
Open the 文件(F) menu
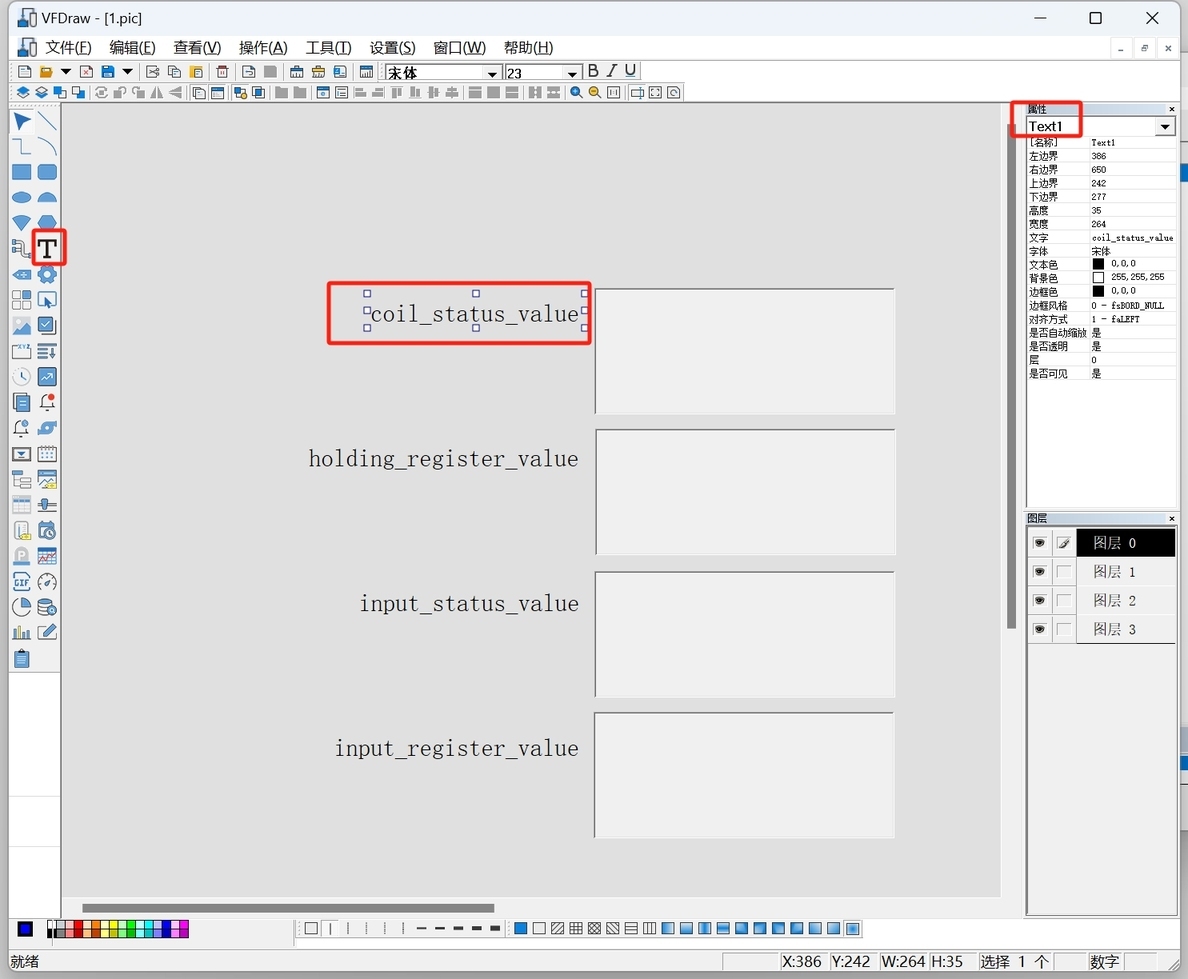[68, 48]
